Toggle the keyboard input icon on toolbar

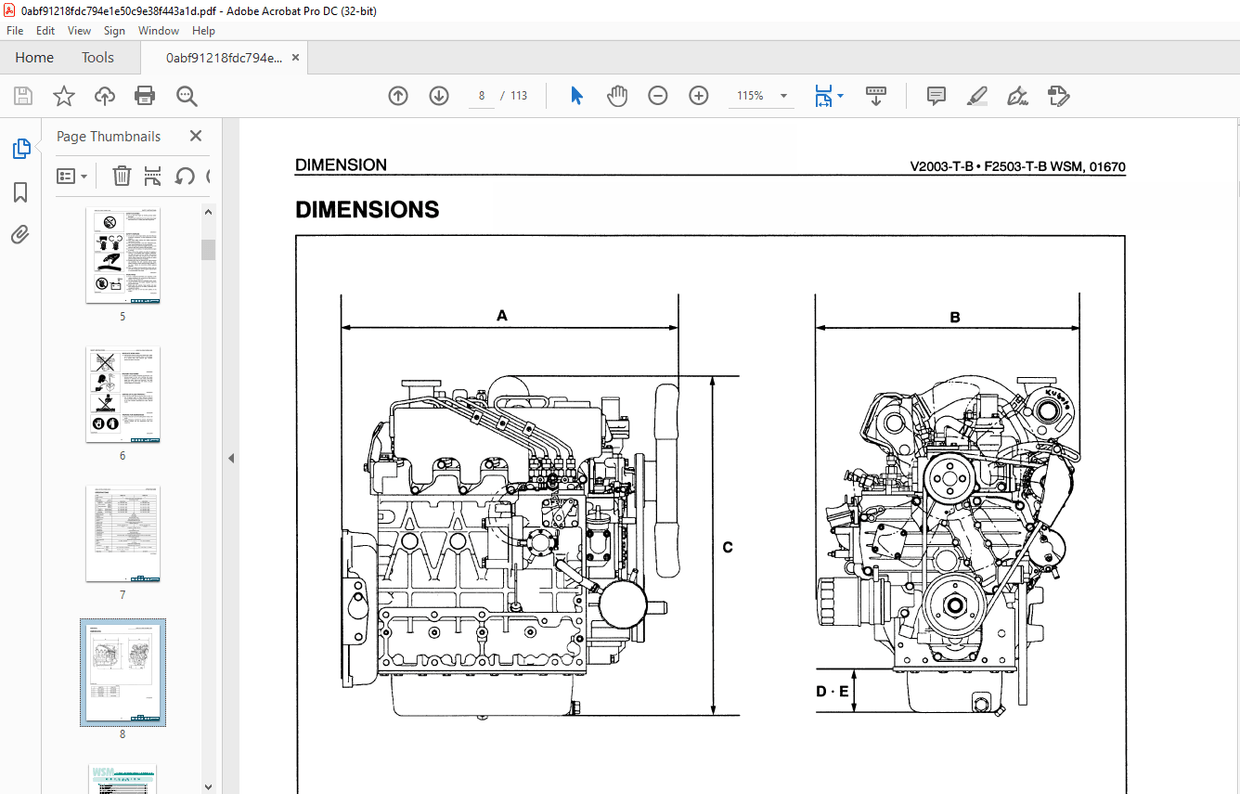tap(876, 95)
